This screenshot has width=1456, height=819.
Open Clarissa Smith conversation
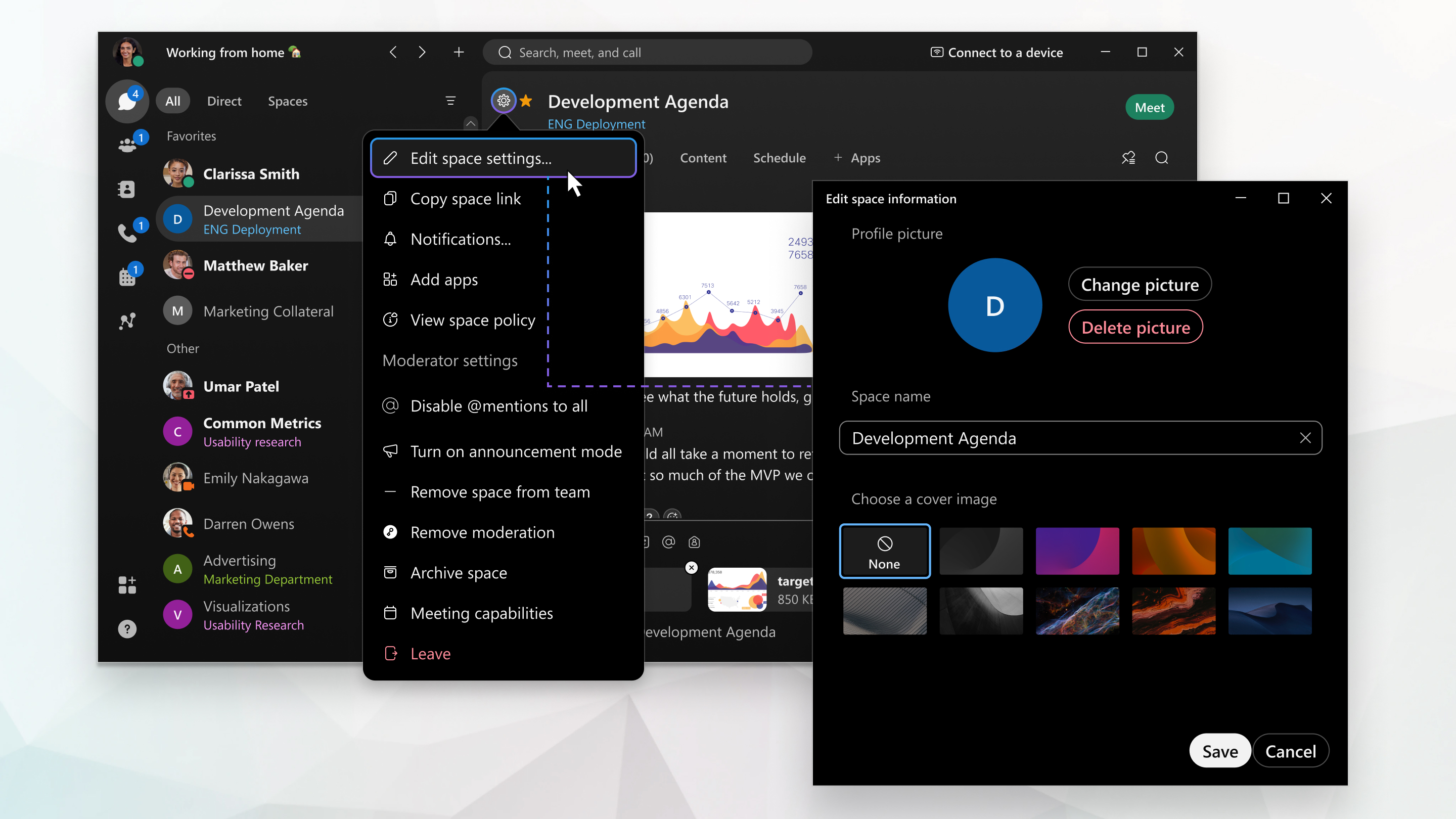[259, 173]
